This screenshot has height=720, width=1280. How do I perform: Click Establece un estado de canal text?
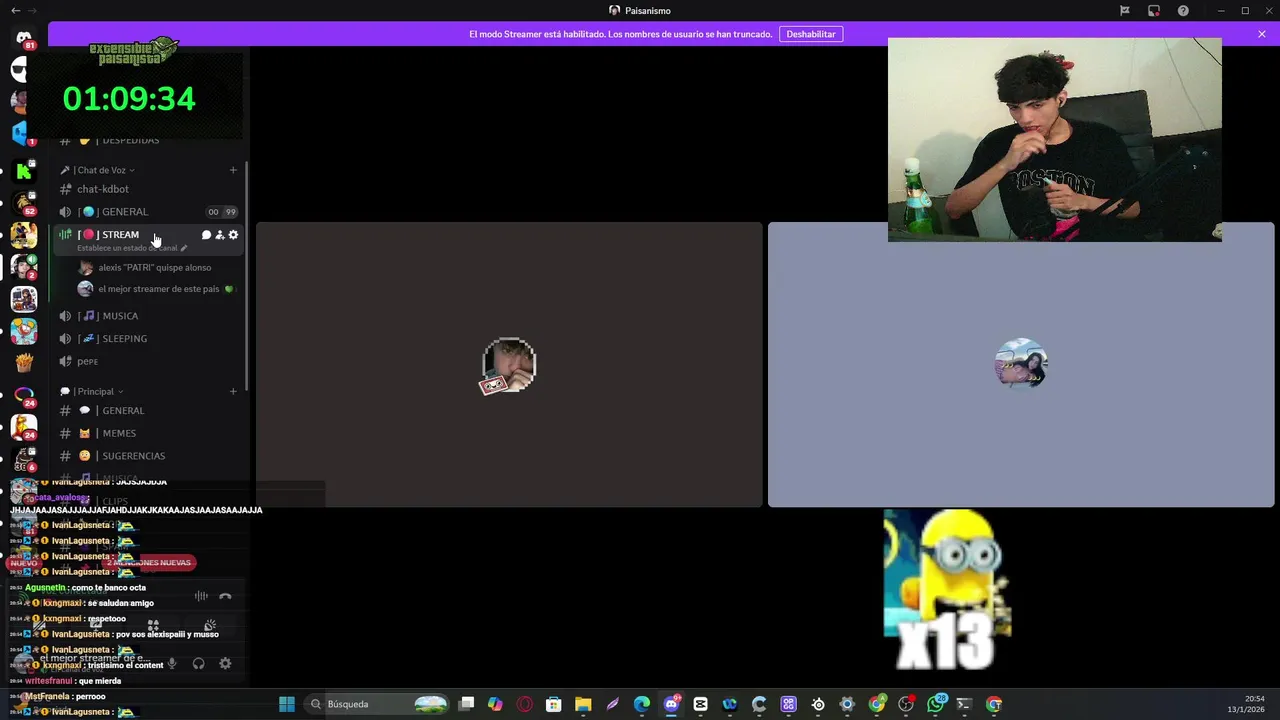click(x=127, y=248)
